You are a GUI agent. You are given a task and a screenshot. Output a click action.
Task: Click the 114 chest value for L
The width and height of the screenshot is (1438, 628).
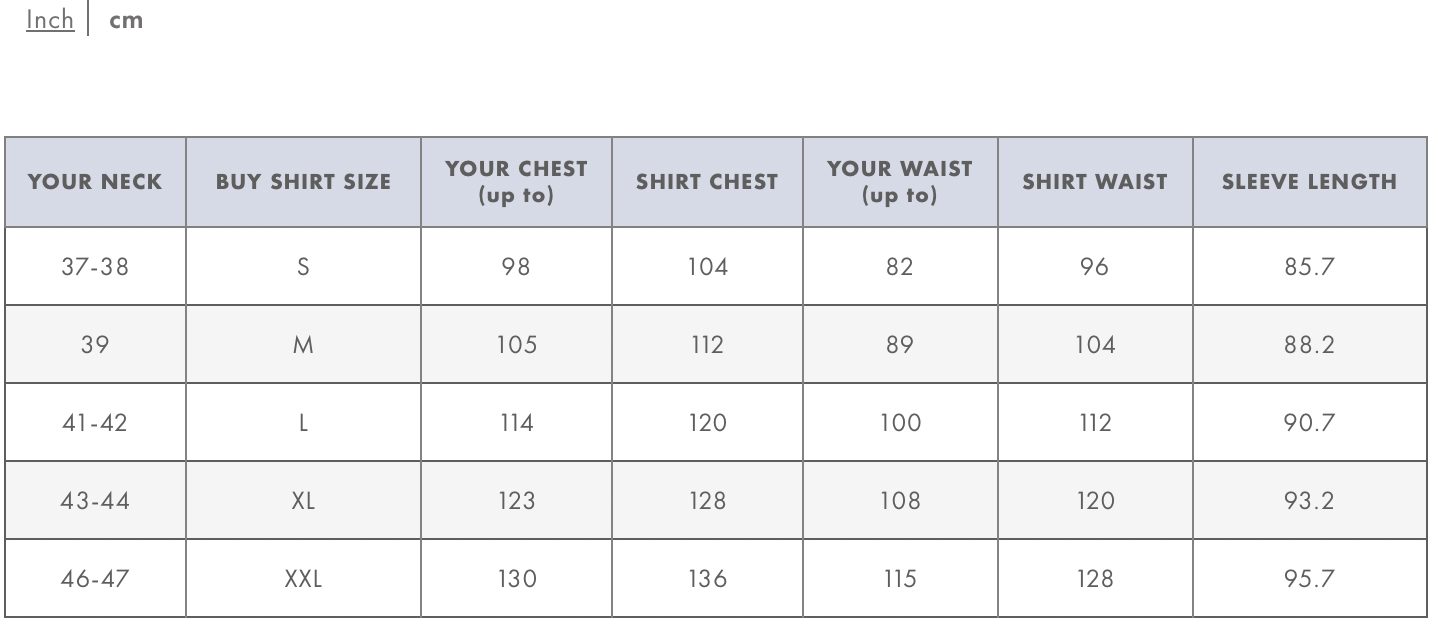click(516, 422)
